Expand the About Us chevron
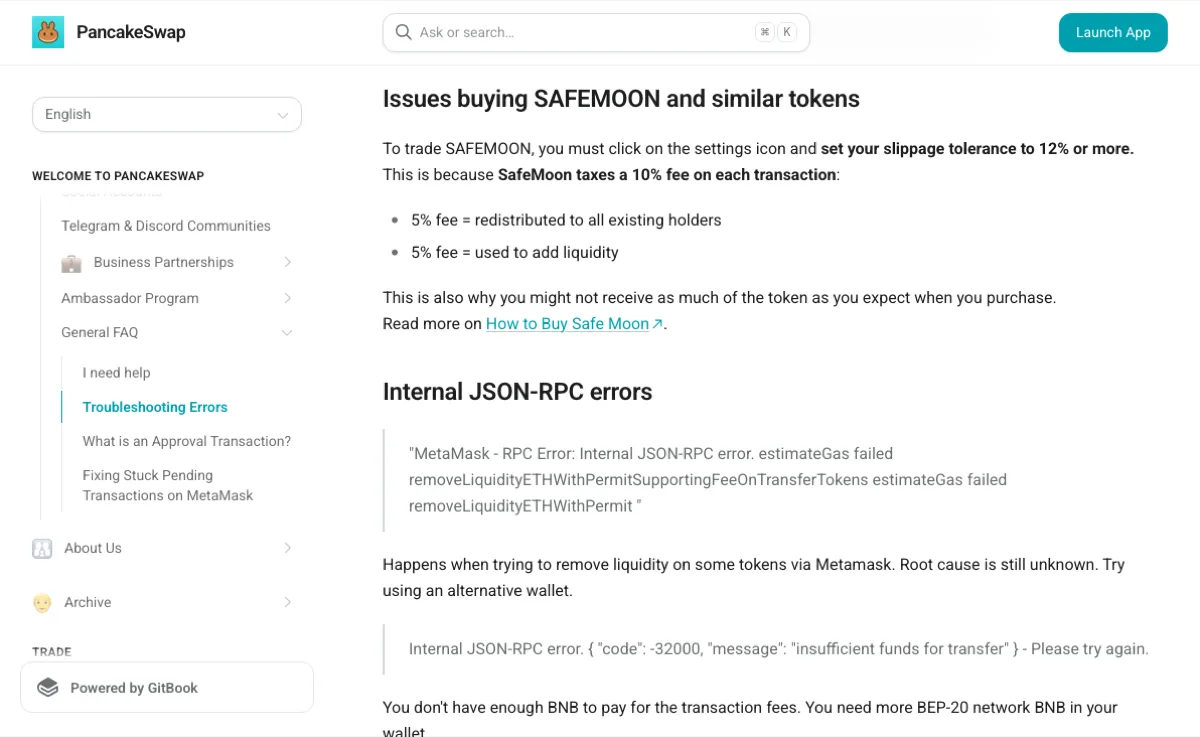 click(287, 548)
